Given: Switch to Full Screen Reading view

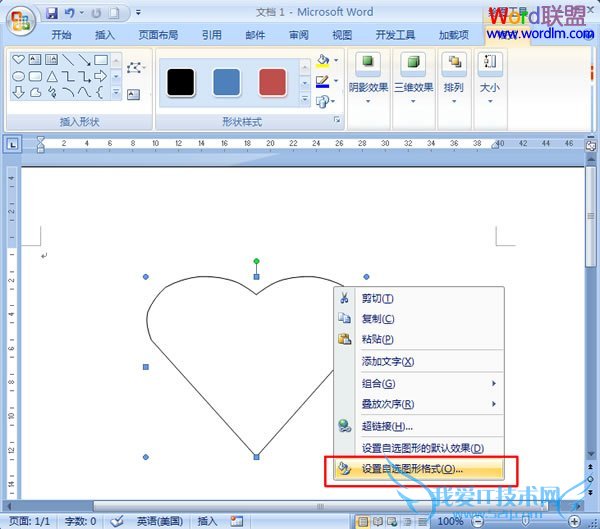Looking at the screenshot, I should click(377, 521).
